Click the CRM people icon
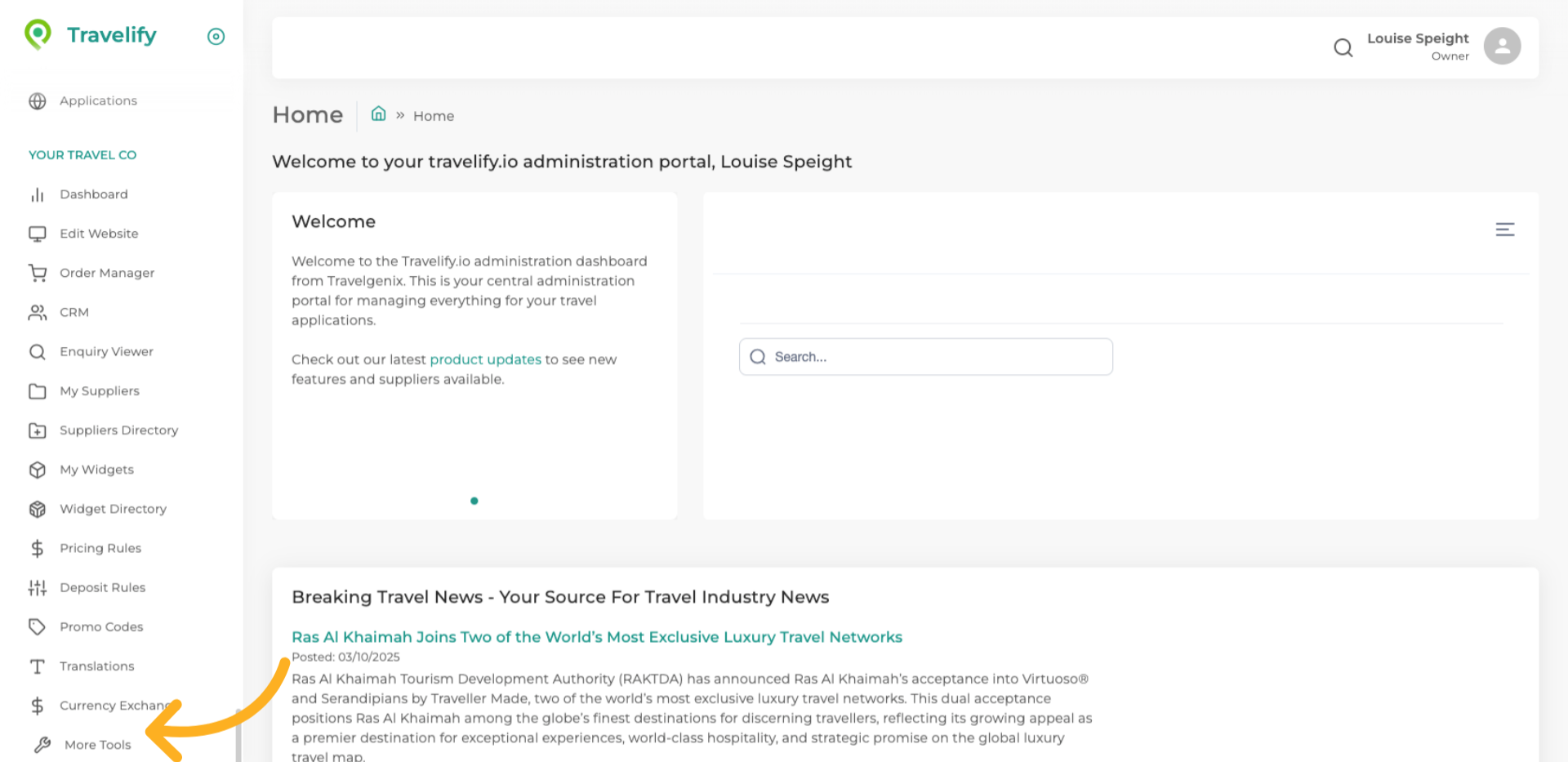This screenshot has height=762, width=1568. coord(38,312)
